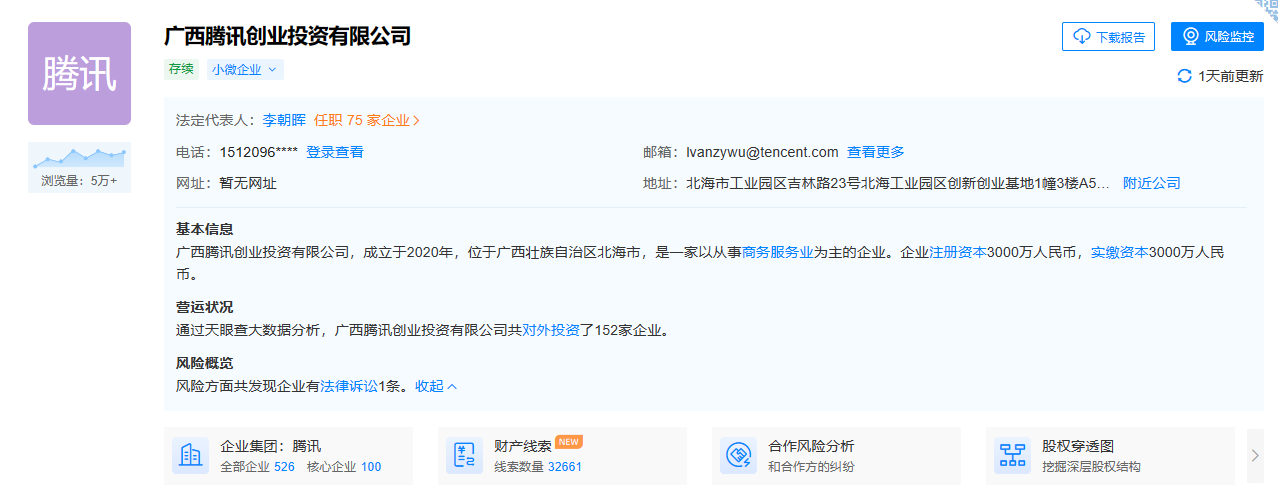Click the 财产线索 document icon
This screenshot has height=496, width=1278.
pyautogui.click(x=465, y=456)
